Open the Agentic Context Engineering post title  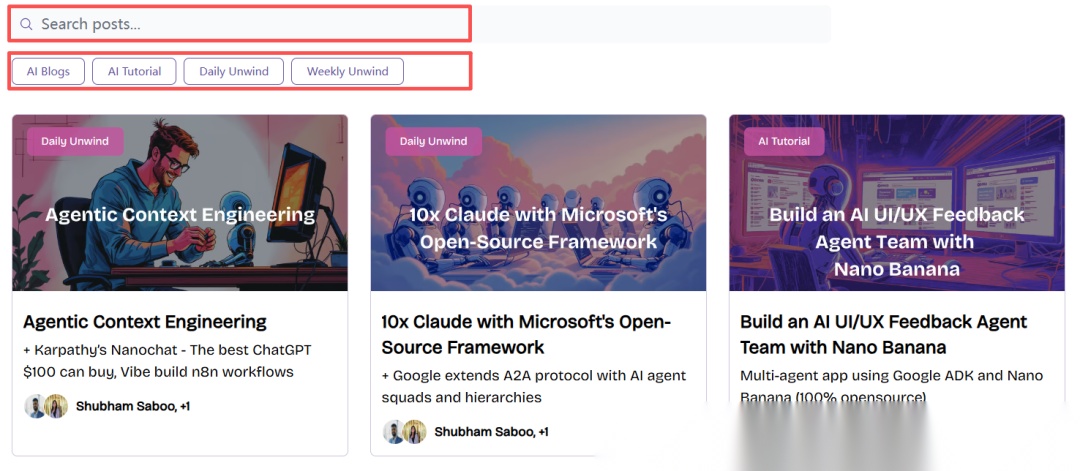(x=145, y=322)
